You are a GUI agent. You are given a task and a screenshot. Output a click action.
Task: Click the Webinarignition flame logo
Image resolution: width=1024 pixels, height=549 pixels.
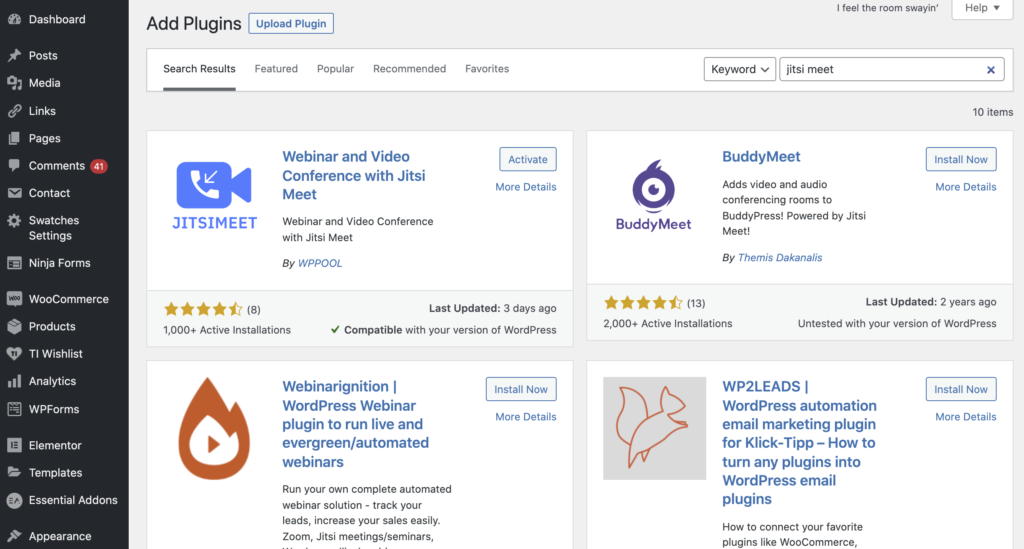point(214,429)
